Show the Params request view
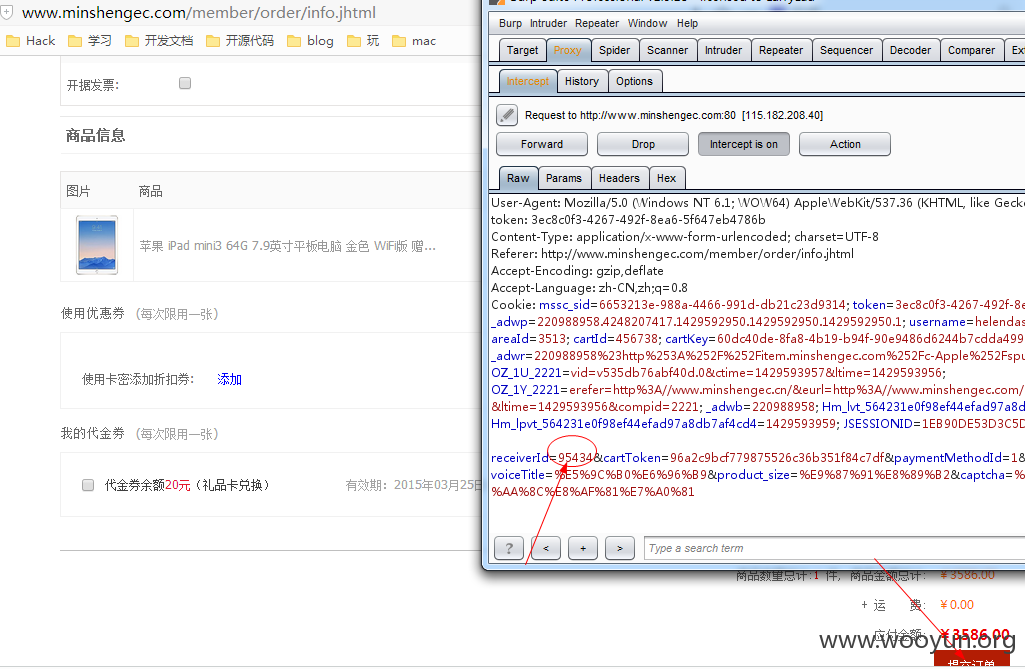Viewport: 1025px width, 669px height. (x=563, y=178)
